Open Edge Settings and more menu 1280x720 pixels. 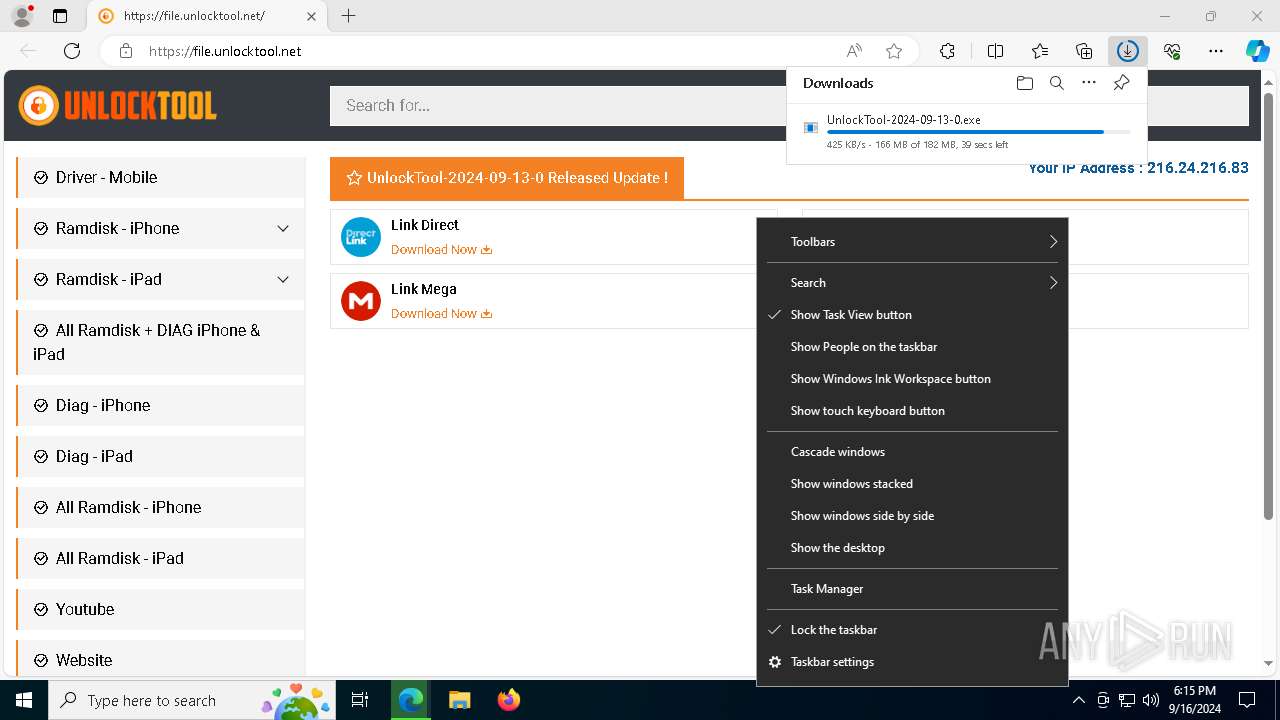(x=1216, y=51)
